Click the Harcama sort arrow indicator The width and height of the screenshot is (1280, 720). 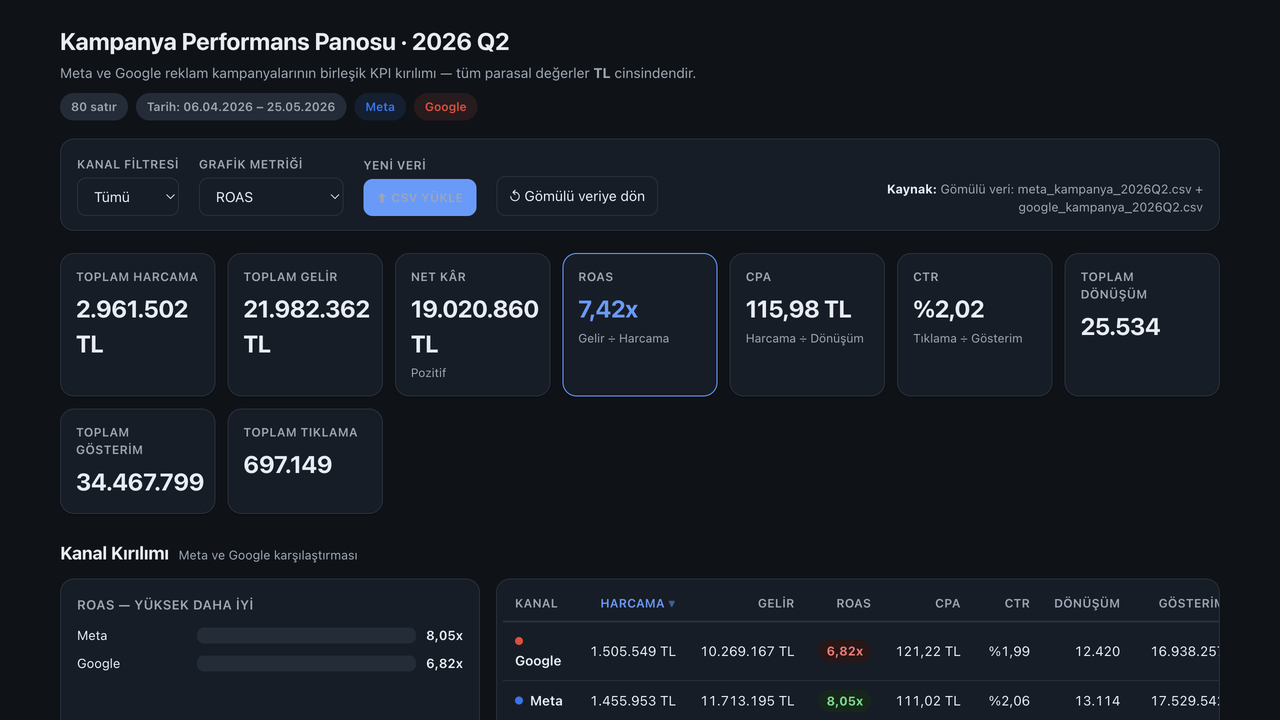click(672, 604)
